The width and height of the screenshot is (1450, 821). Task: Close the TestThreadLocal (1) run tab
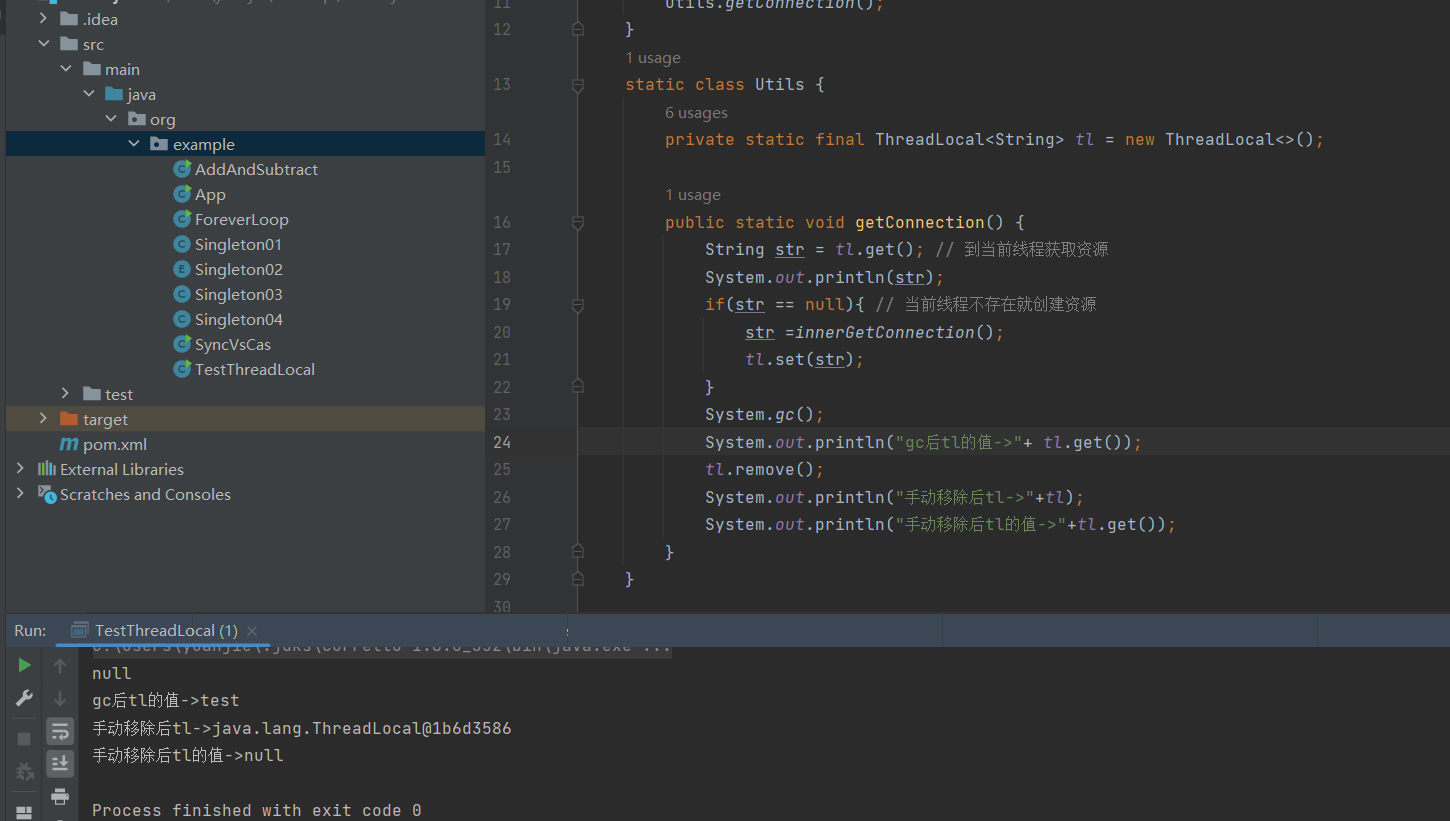(x=252, y=631)
